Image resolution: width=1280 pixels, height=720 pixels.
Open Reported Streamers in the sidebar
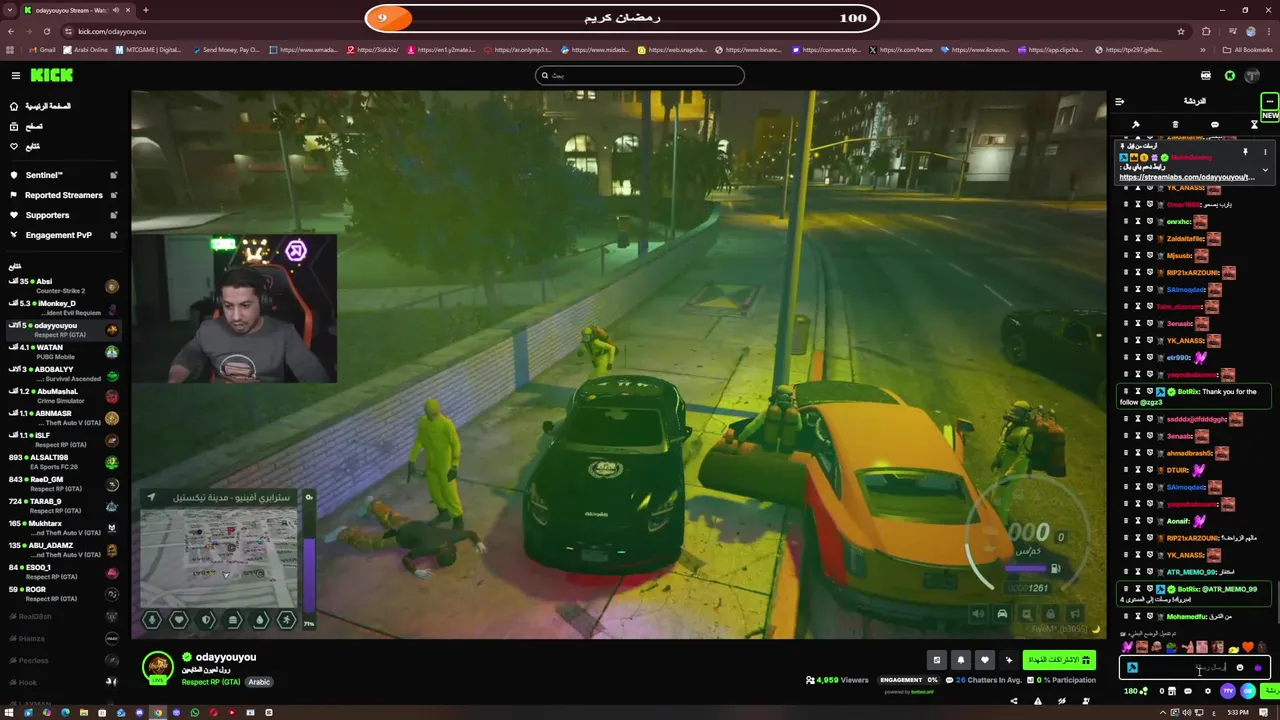pyautogui.click(x=63, y=195)
